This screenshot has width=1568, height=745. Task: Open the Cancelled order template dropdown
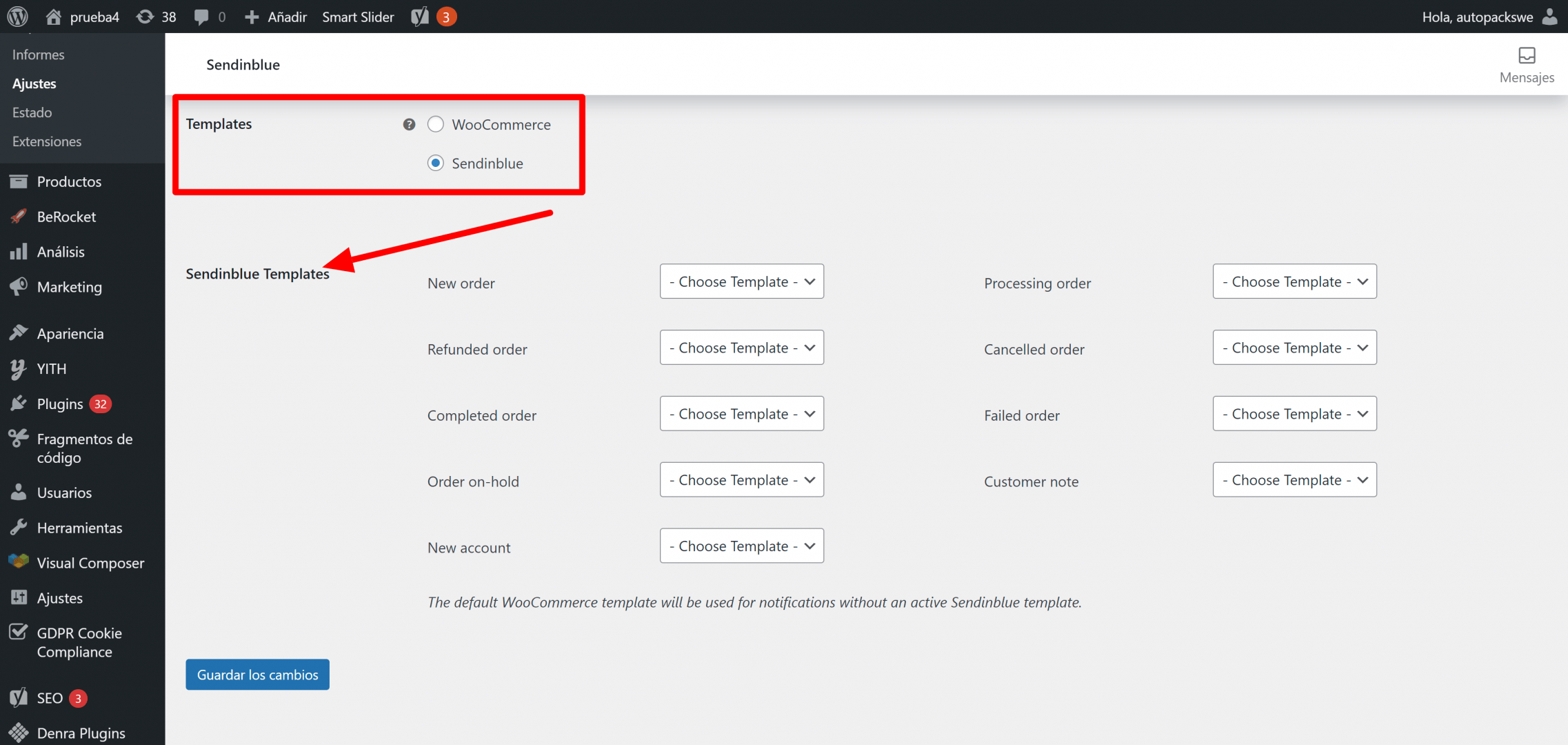click(1294, 348)
